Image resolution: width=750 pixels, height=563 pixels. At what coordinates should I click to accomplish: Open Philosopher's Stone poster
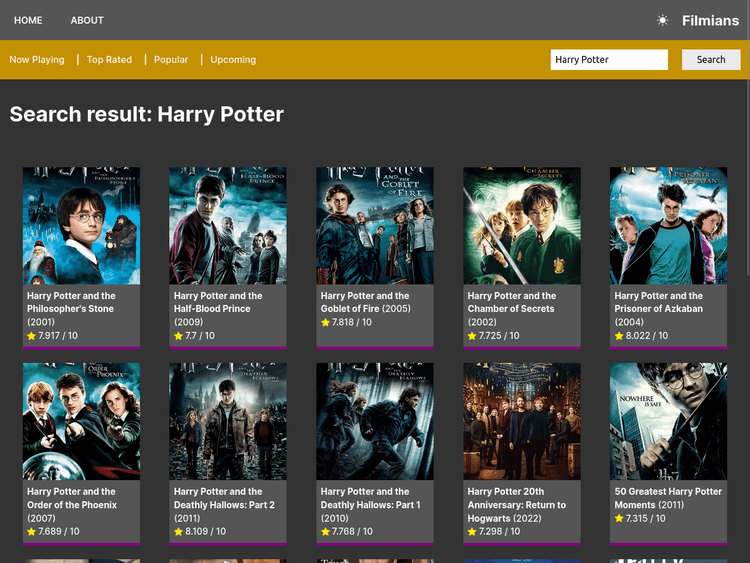pyautogui.click(x=81, y=226)
